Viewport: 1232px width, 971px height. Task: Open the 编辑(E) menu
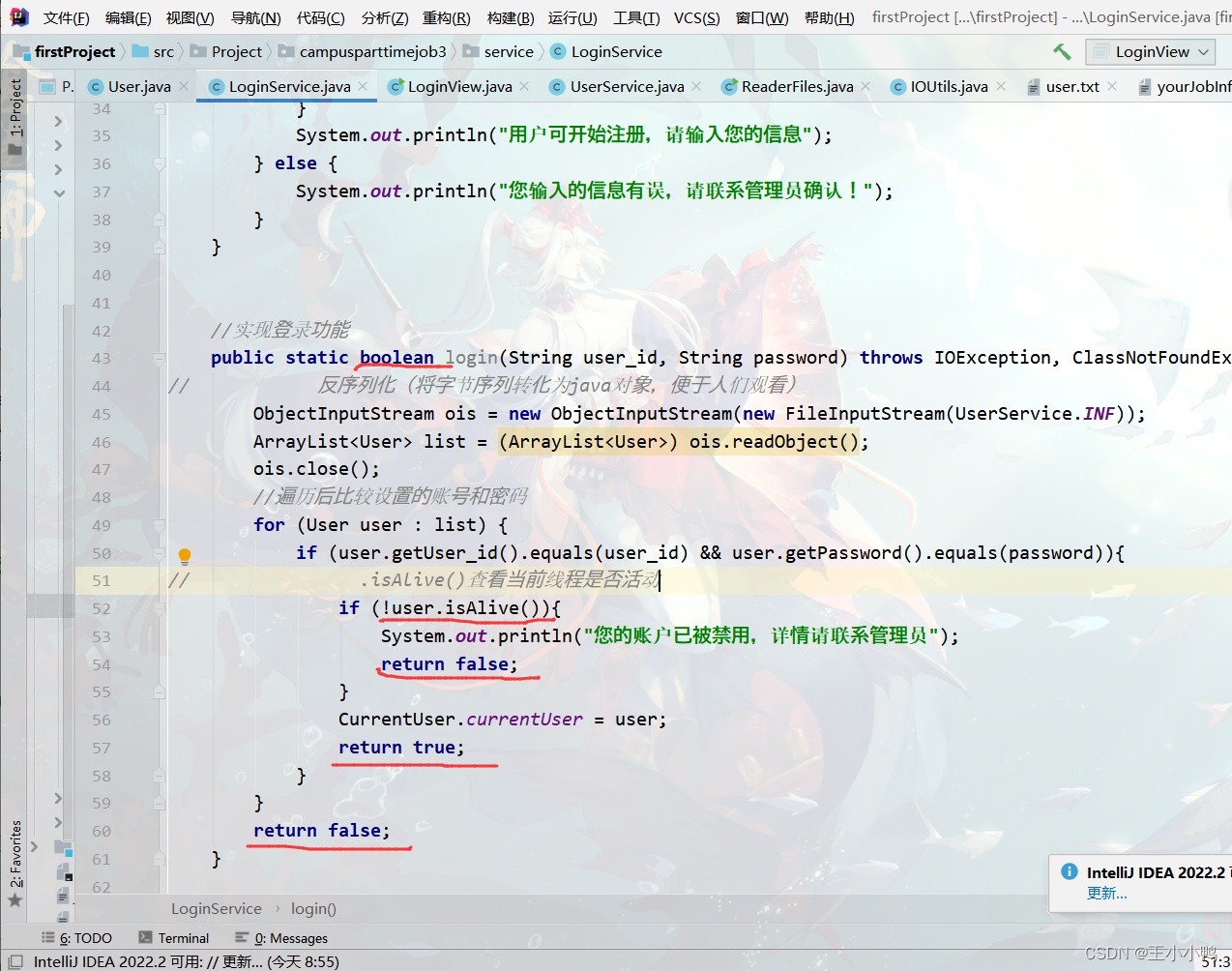point(128,17)
